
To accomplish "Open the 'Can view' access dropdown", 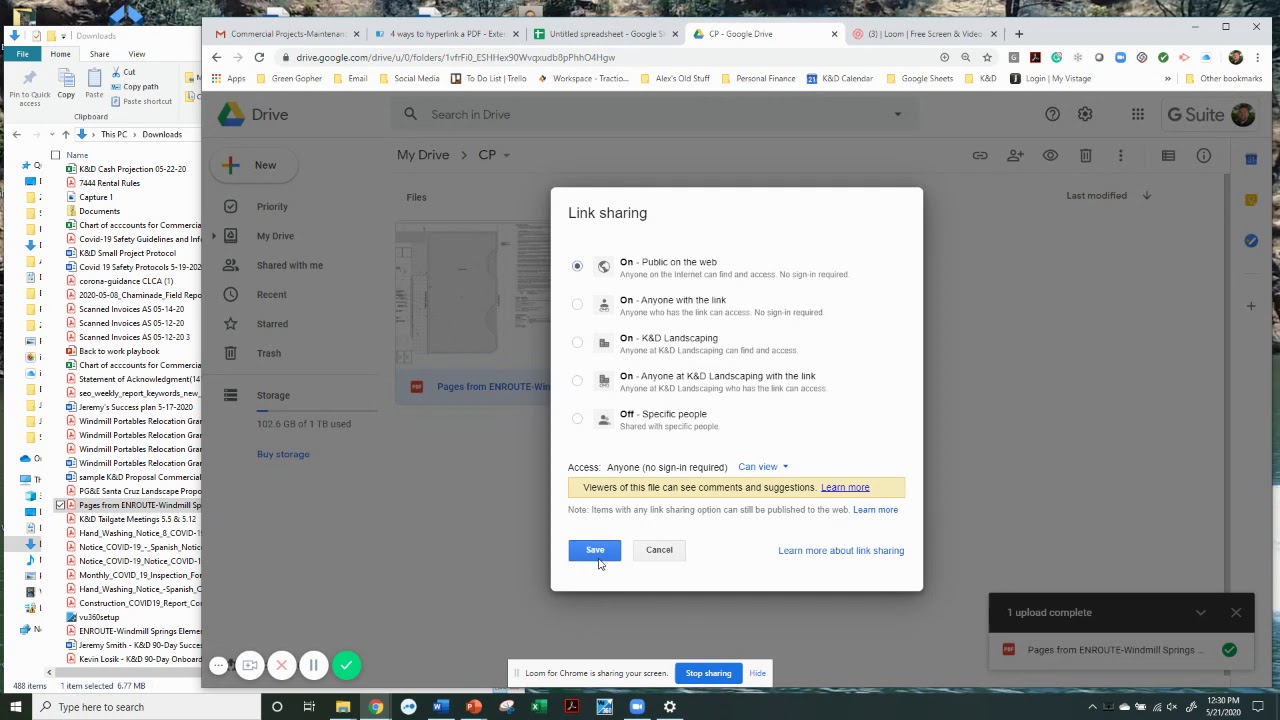I will [x=763, y=467].
